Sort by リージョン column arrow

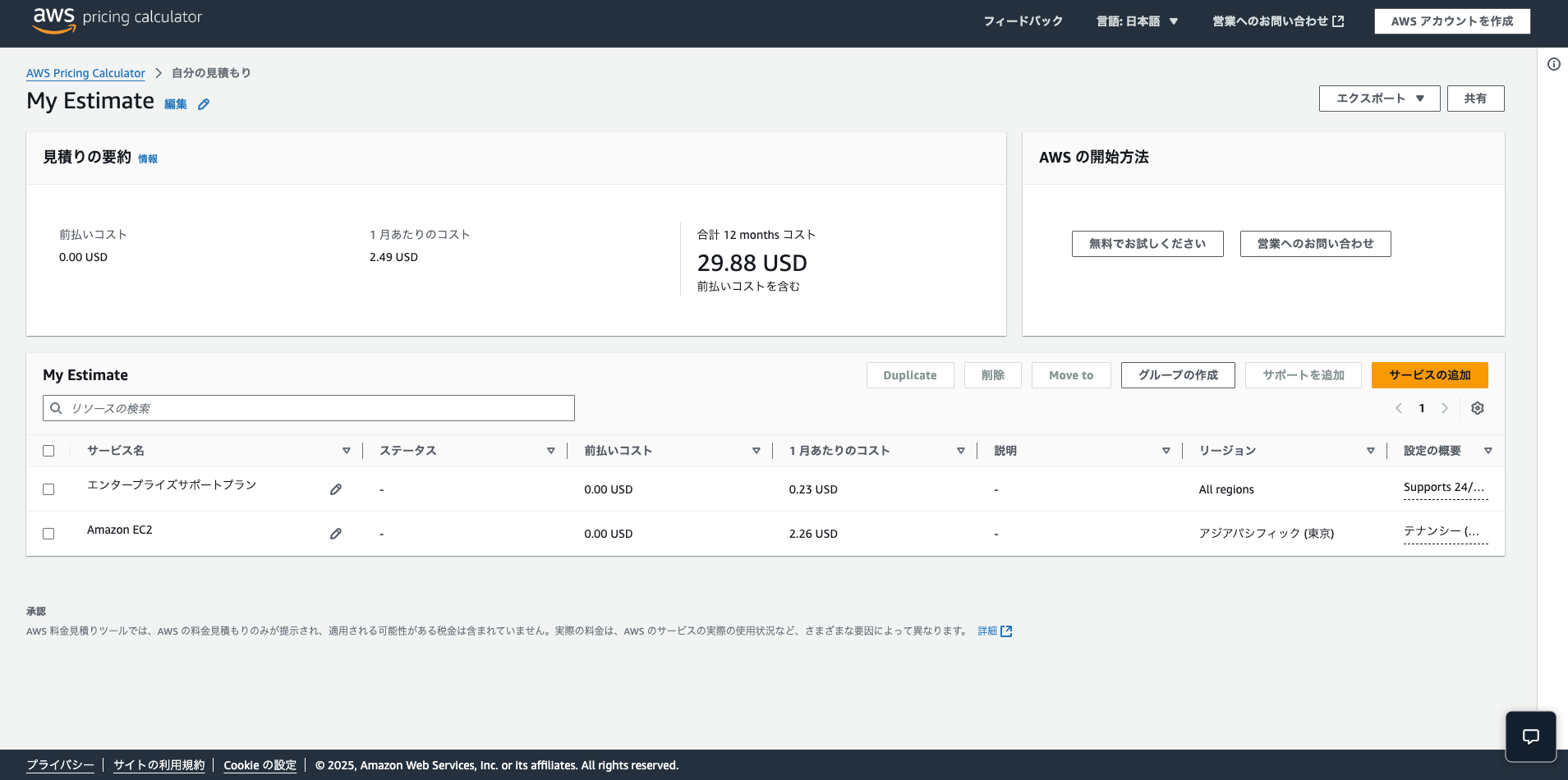tap(1371, 451)
